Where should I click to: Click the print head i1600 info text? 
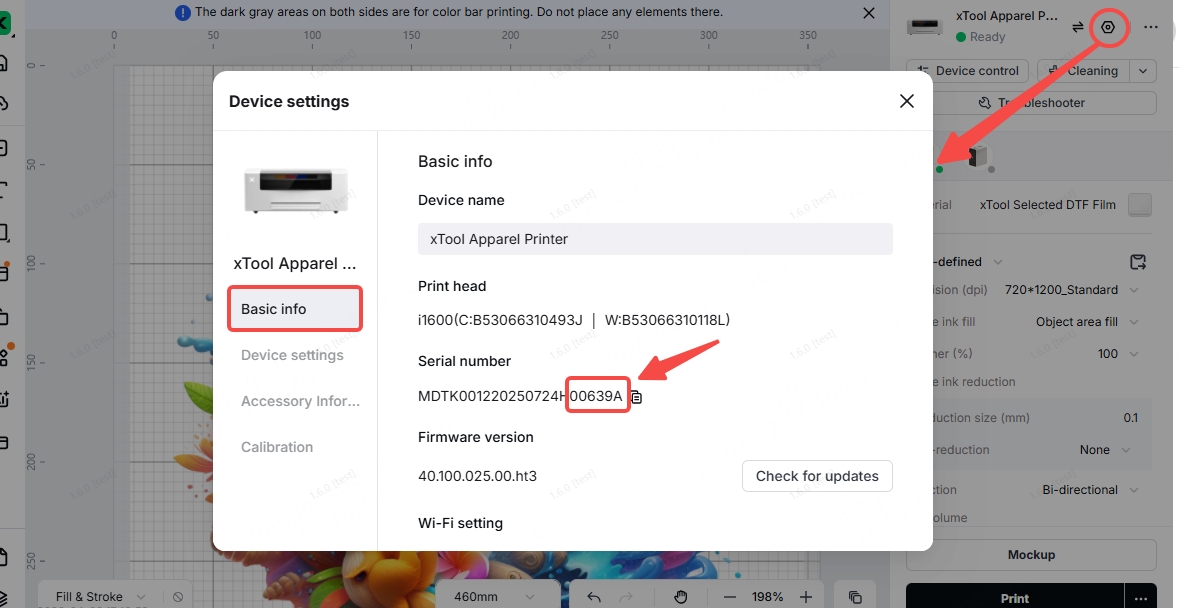574,320
